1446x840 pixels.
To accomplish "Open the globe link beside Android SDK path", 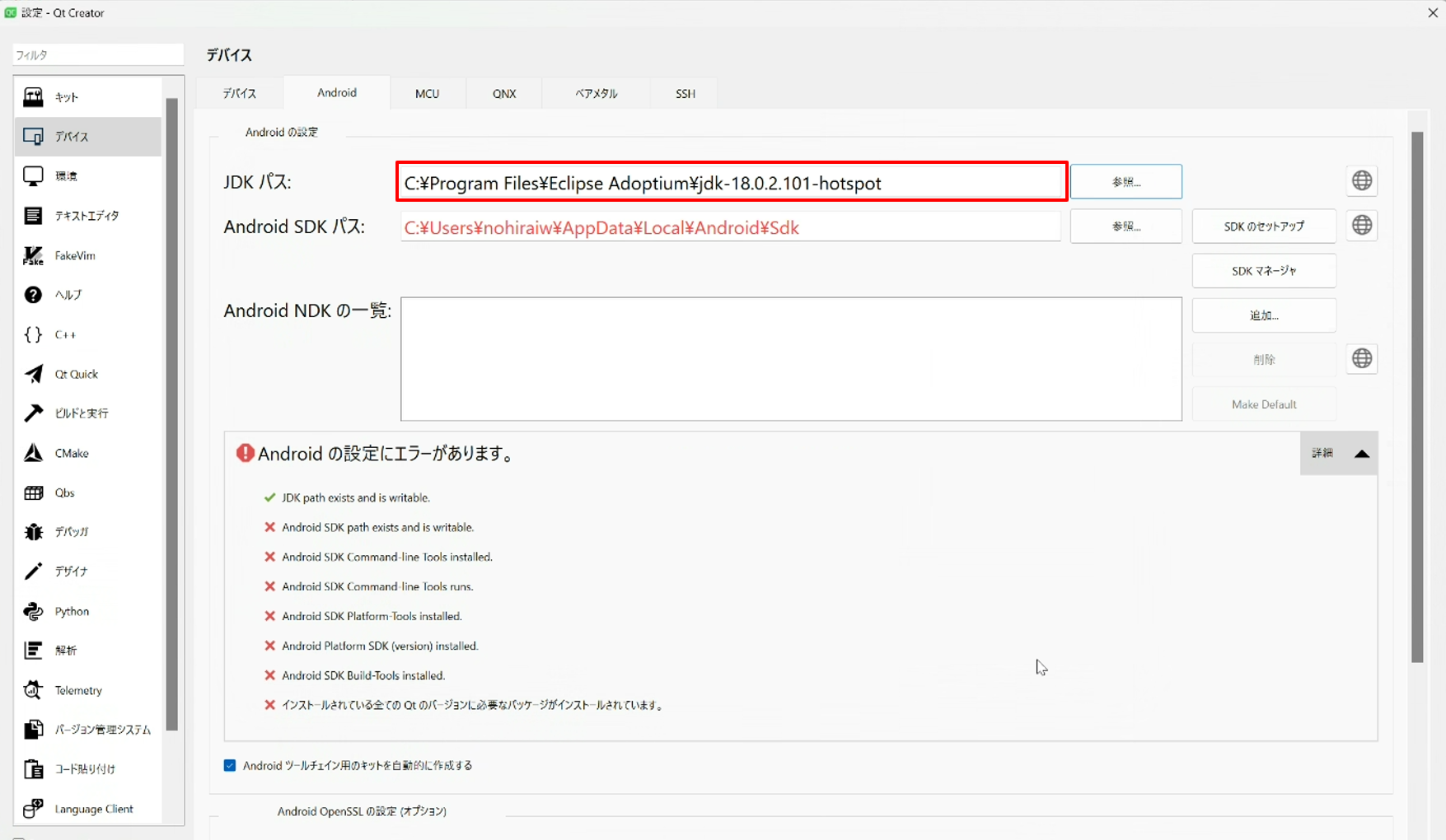I will pyautogui.click(x=1362, y=226).
